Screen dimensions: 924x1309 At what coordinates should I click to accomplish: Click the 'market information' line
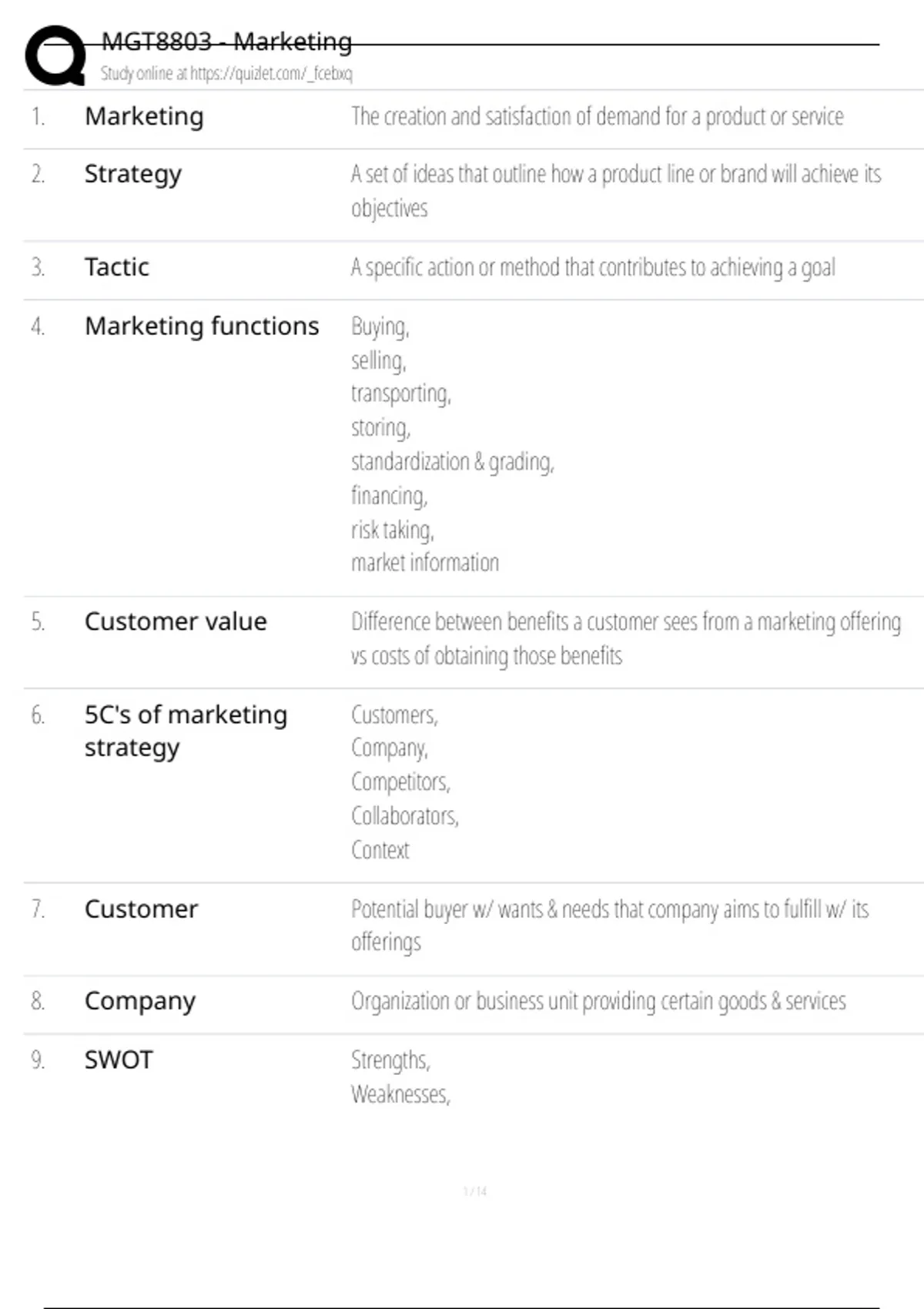coord(425,563)
